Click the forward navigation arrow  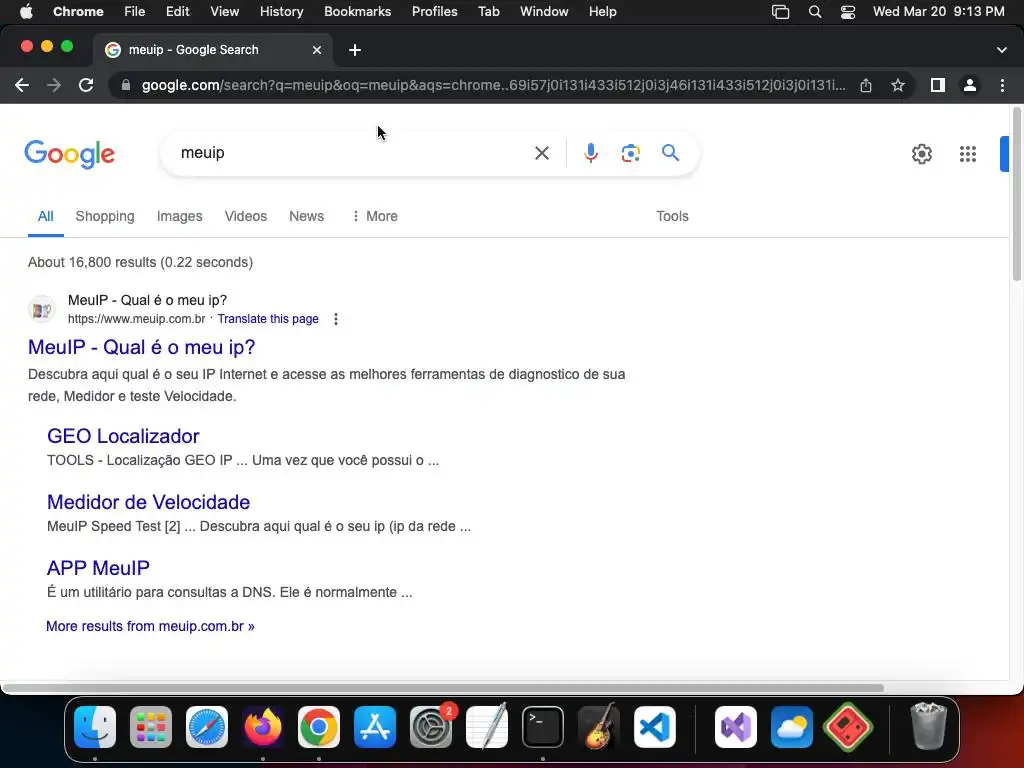(x=54, y=86)
